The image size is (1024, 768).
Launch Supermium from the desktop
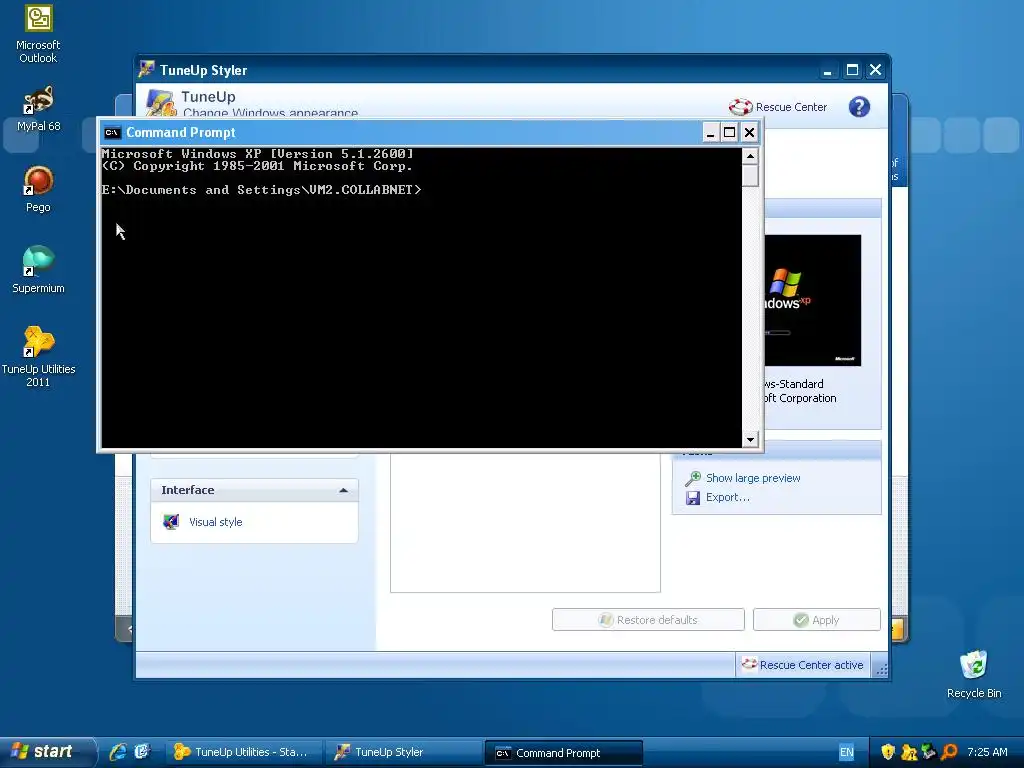pyautogui.click(x=38, y=270)
